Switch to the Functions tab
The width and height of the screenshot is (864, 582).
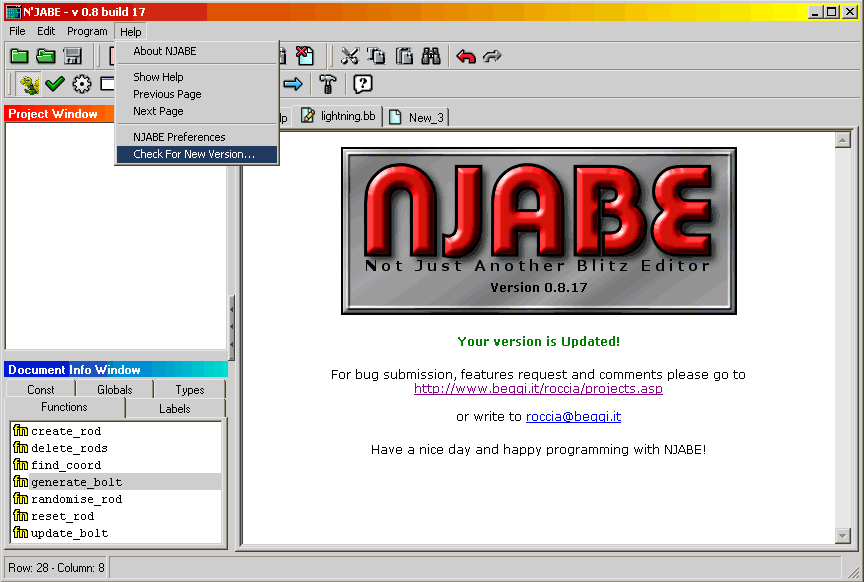tap(64, 407)
